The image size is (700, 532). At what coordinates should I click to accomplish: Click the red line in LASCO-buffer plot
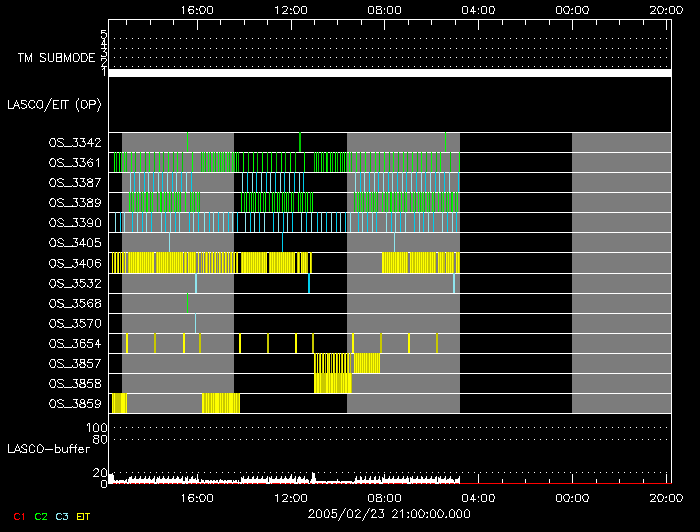pos(566,483)
